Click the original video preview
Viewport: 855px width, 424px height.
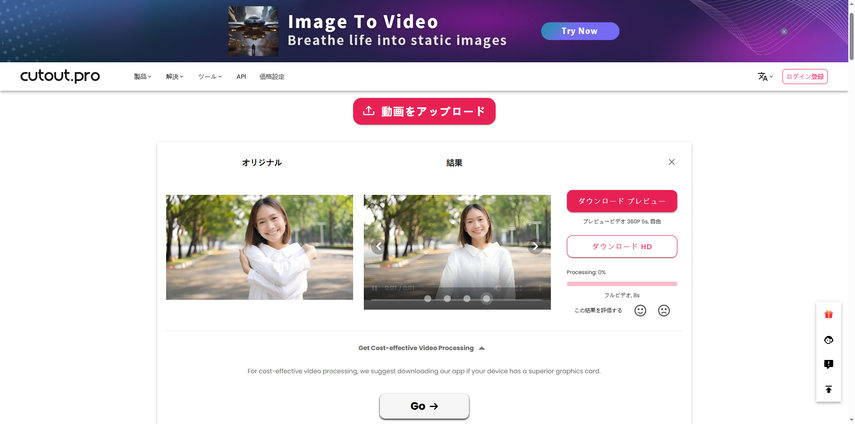pyautogui.click(x=260, y=247)
